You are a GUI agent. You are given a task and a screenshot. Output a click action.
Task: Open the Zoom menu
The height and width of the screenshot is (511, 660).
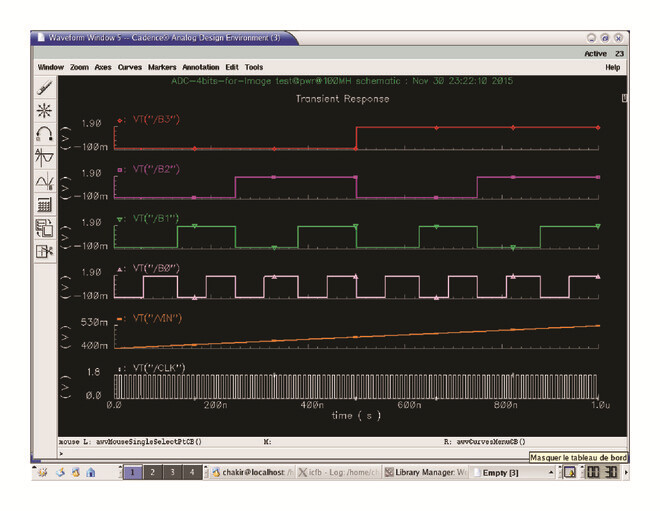click(x=79, y=67)
